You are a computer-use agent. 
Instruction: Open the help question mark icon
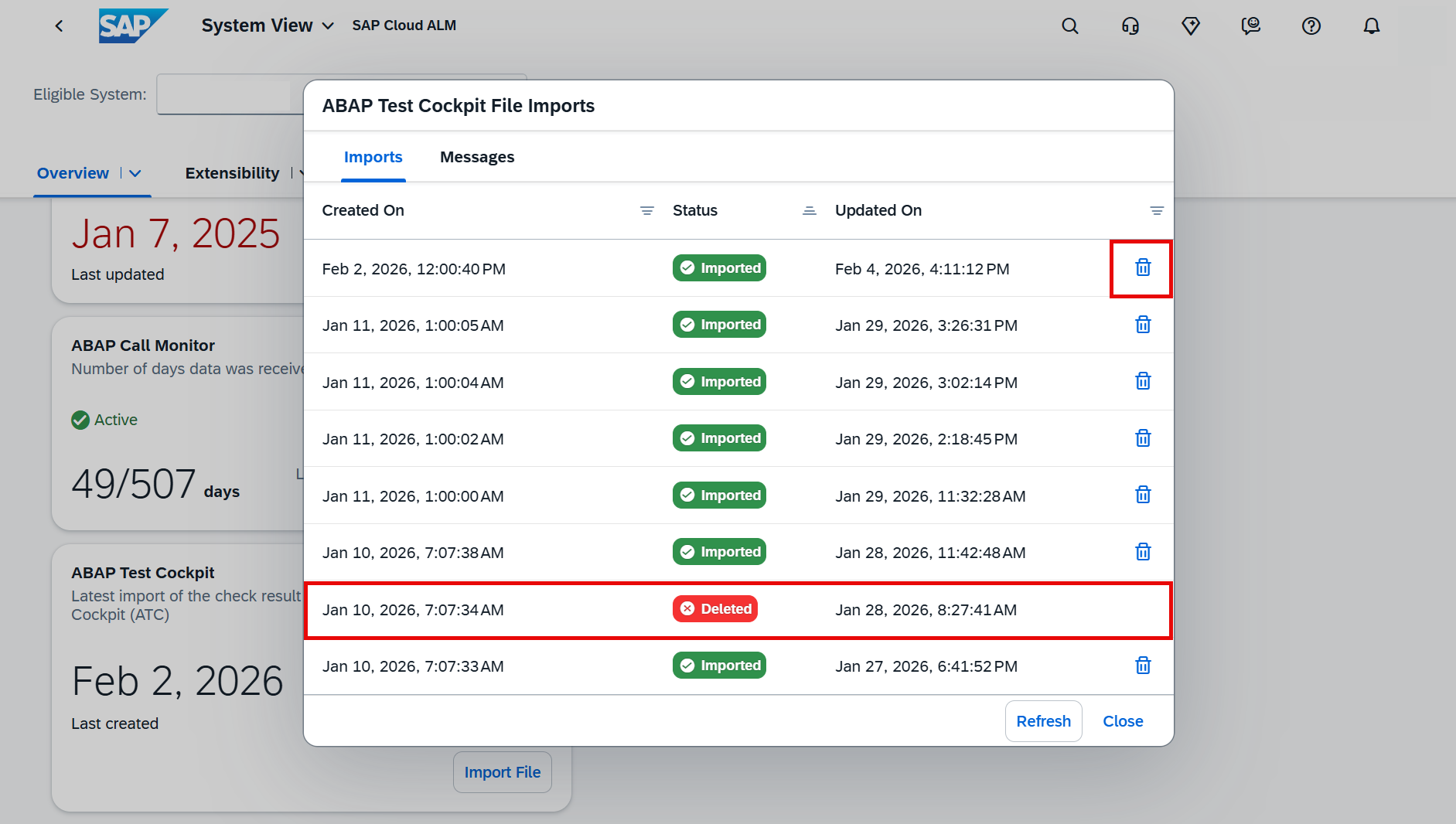coord(1311,26)
